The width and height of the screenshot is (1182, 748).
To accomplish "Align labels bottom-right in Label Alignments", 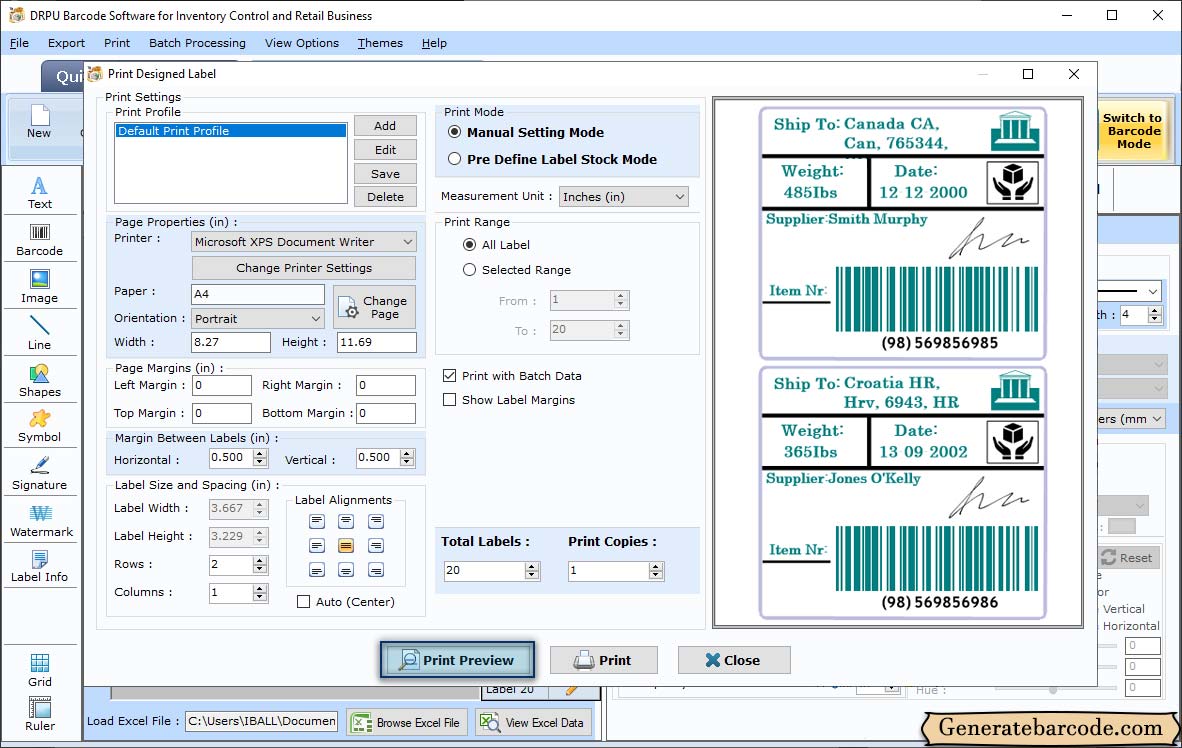I will click(x=375, y=570).
